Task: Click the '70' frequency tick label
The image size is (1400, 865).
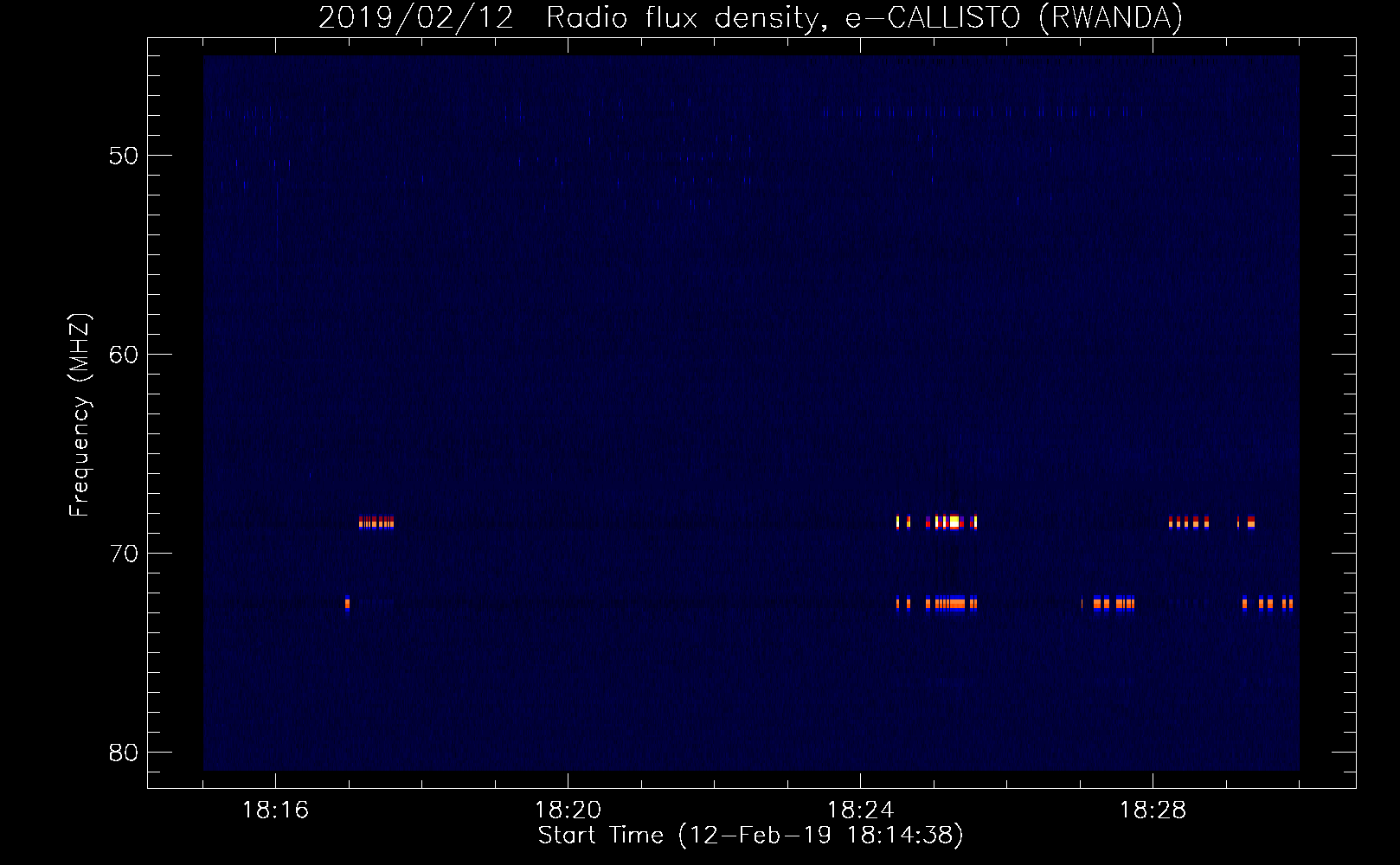Action: [124, 554]
